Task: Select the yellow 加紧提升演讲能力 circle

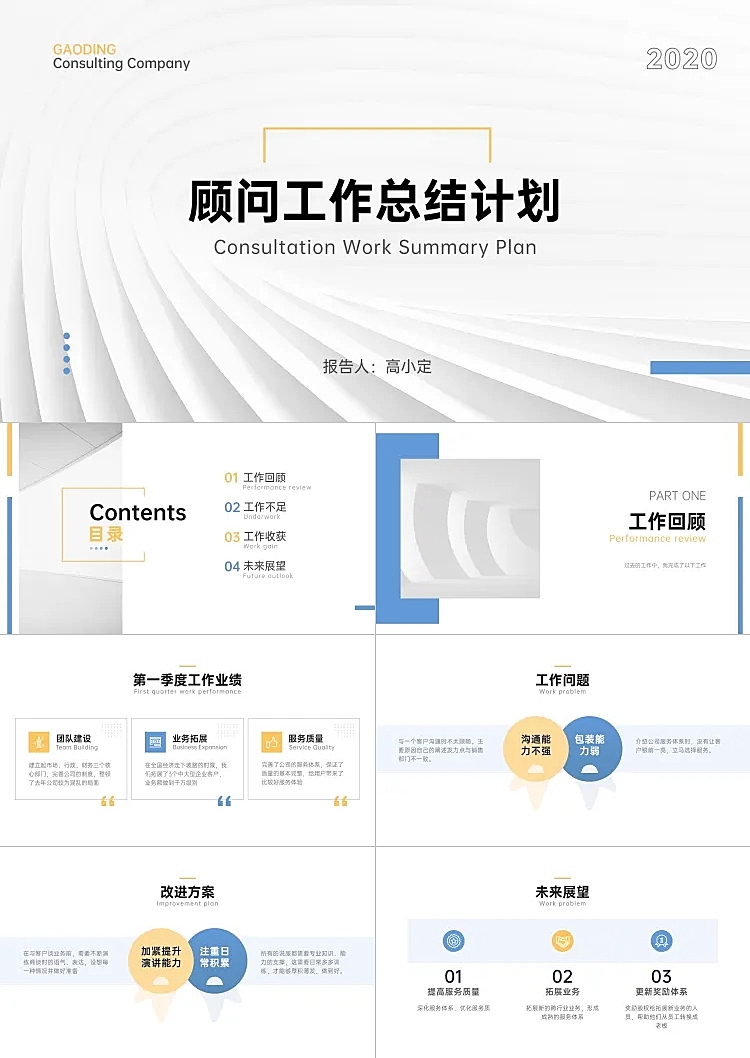Action: 160,959
